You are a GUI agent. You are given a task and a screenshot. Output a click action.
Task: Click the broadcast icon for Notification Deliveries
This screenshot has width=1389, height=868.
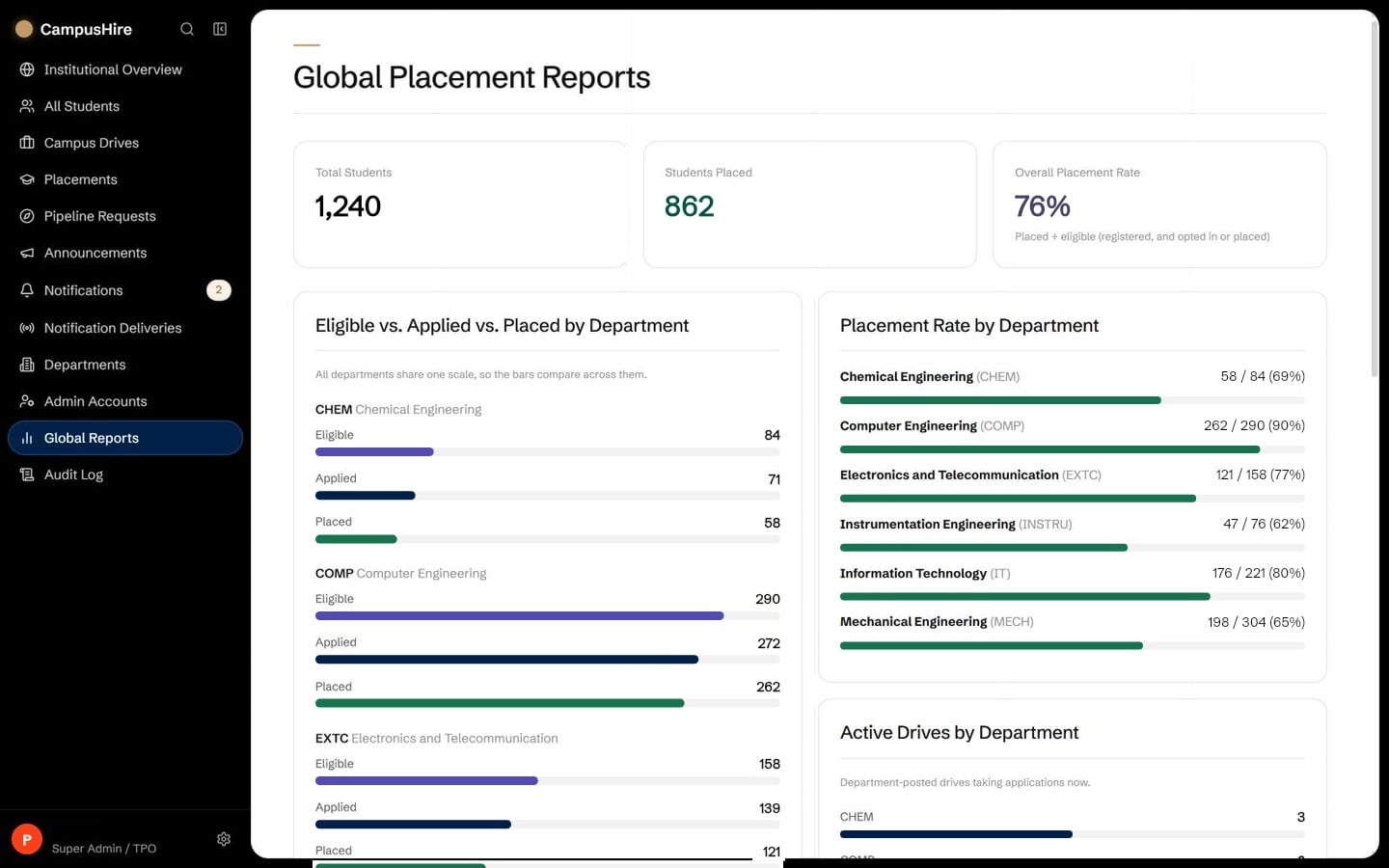(x=27, y=328)
